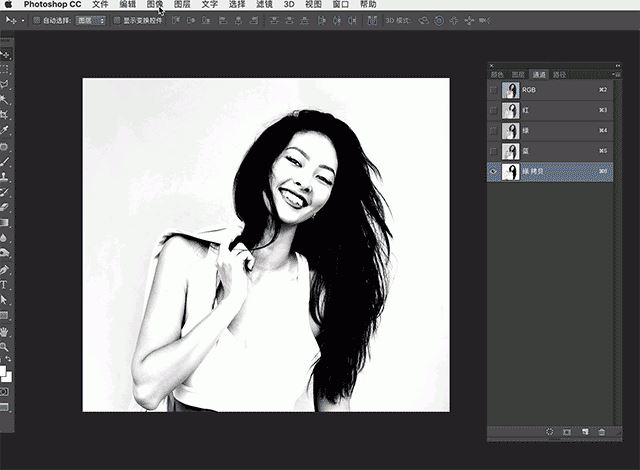Select the Crop tool
The height and width of the screenshot is (470, 640).
tap(5, 114)
